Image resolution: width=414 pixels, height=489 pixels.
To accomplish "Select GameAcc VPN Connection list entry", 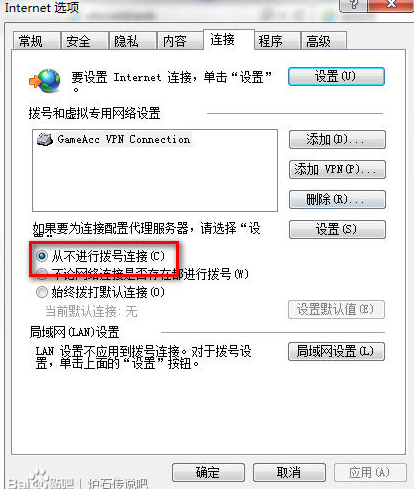I will click(x=114, y=139).
